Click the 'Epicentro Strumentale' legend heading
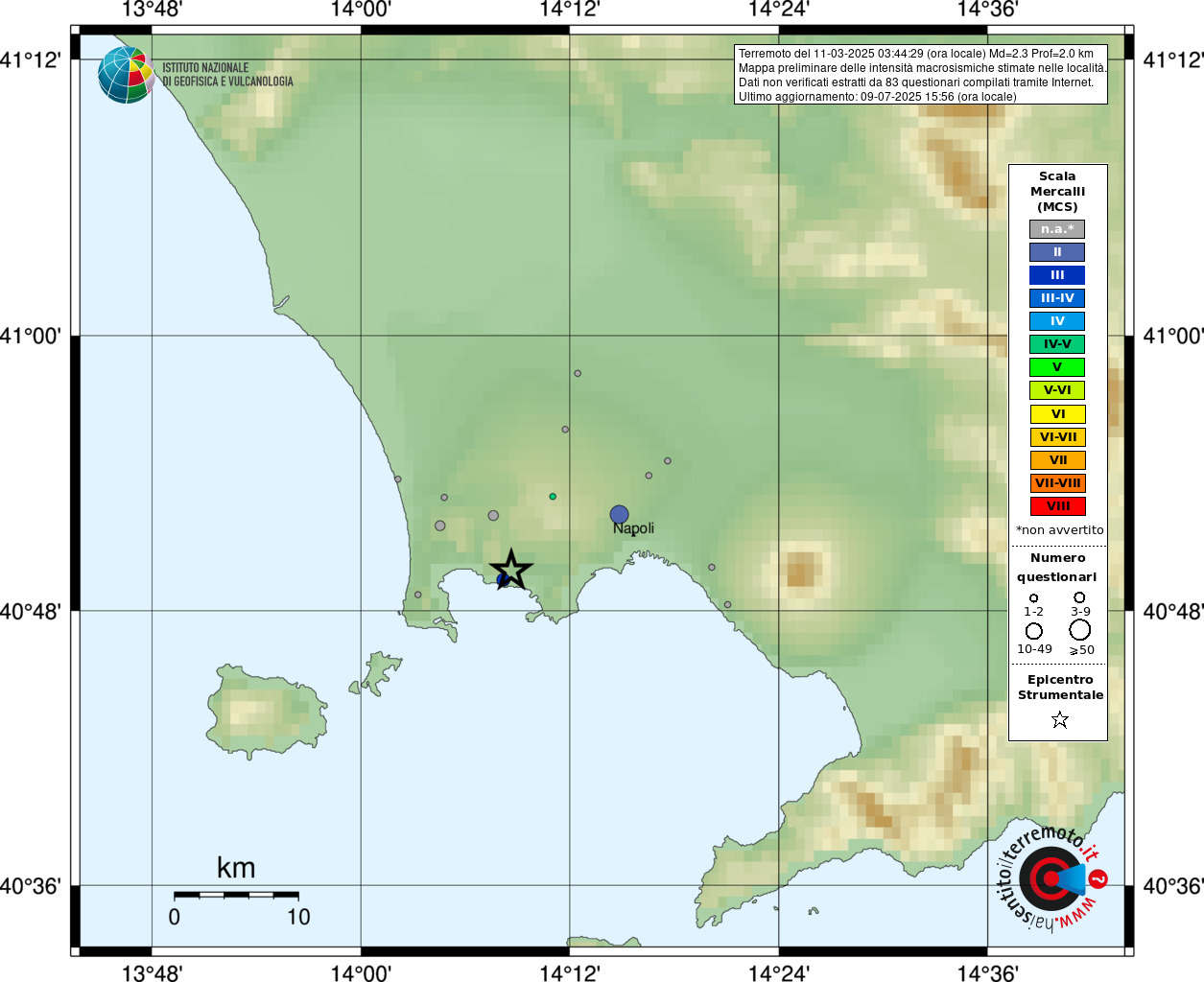1204x982 pixels. point(1060,688)
